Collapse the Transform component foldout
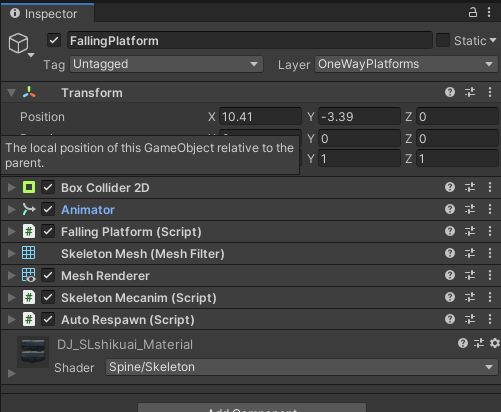501x412 pixels. (x=12, y=92)
